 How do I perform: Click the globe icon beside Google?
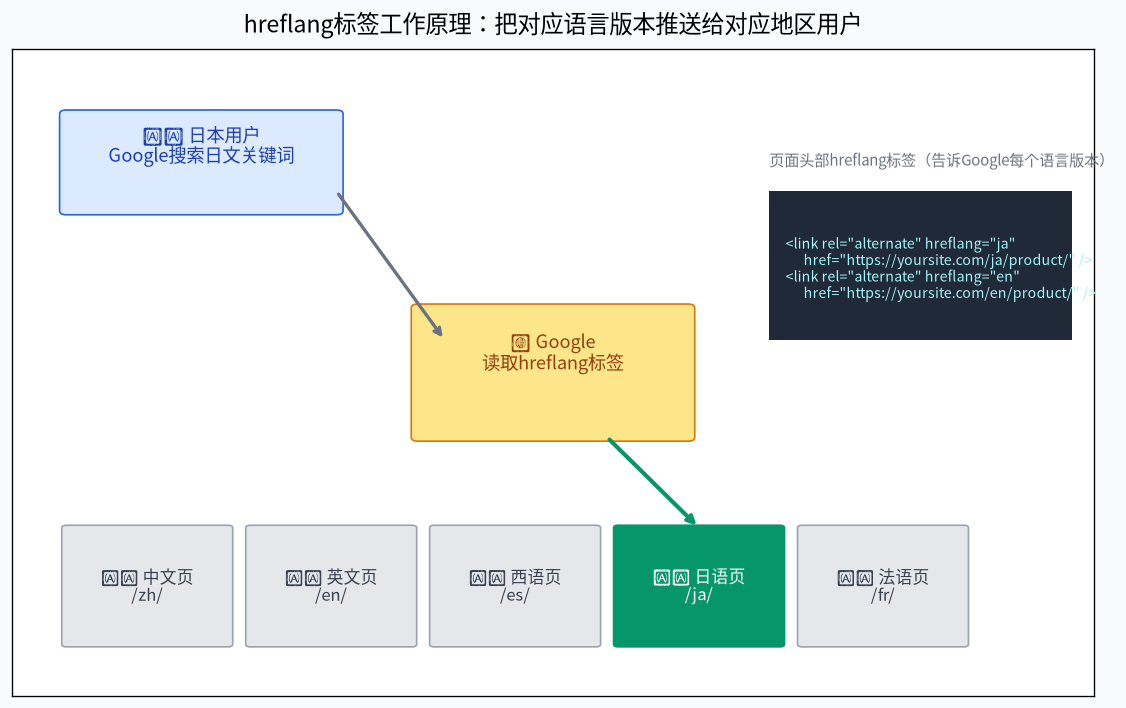tap(521, 343)
